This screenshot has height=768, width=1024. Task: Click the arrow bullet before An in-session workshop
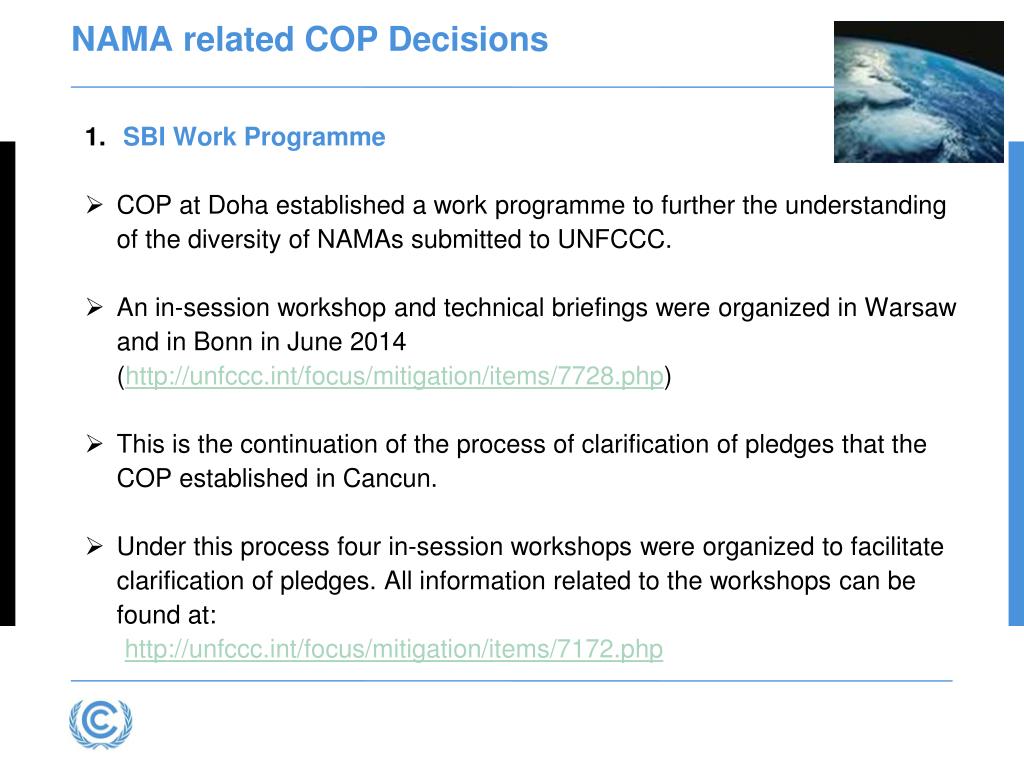click(x=94, y=308)
